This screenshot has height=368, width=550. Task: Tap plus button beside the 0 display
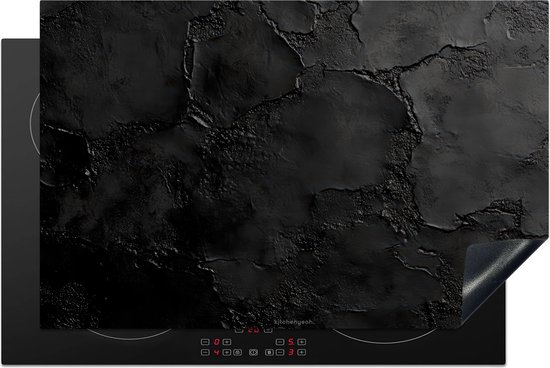(227, 342)
